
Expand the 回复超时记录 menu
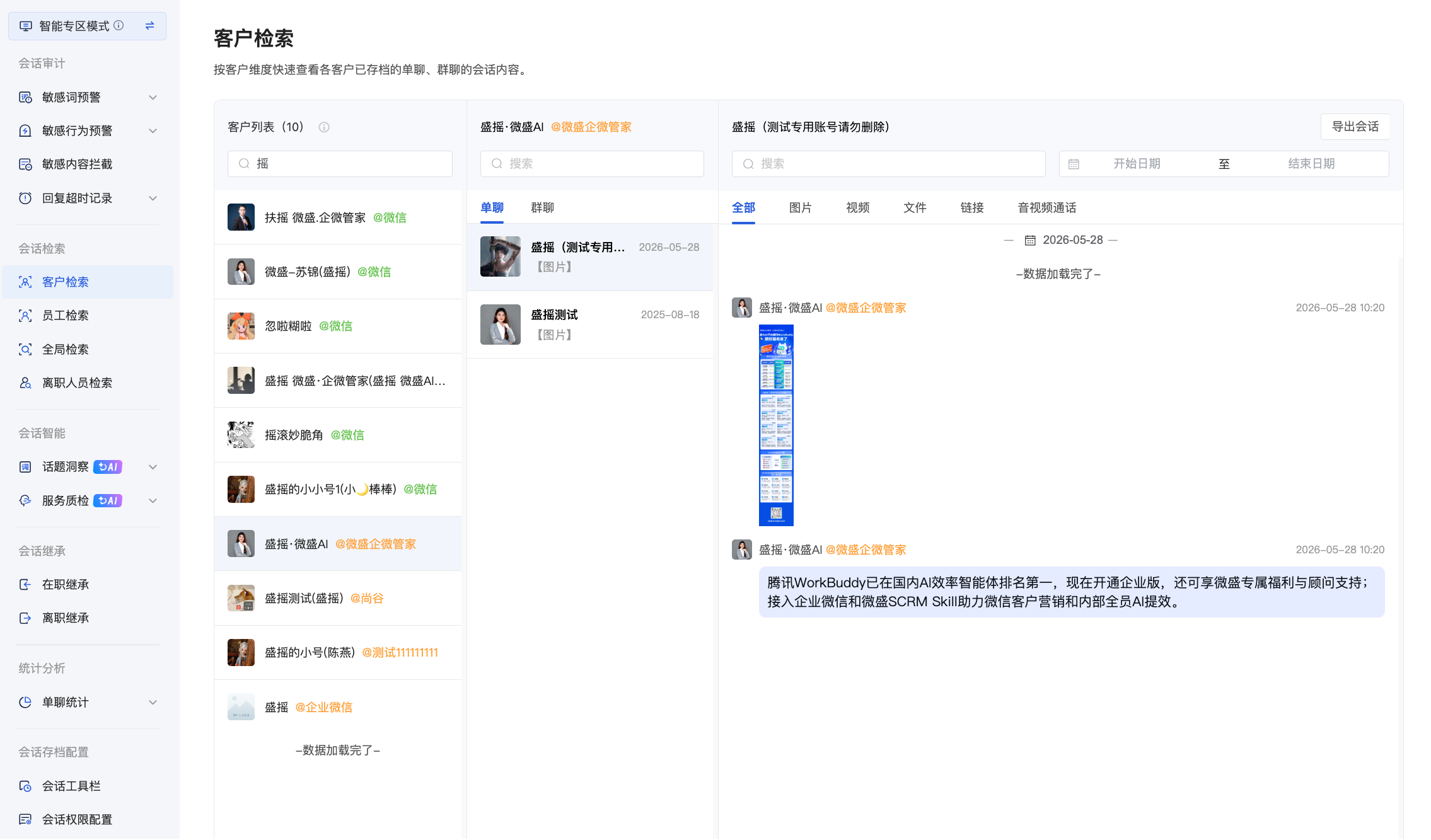[153, 198]
